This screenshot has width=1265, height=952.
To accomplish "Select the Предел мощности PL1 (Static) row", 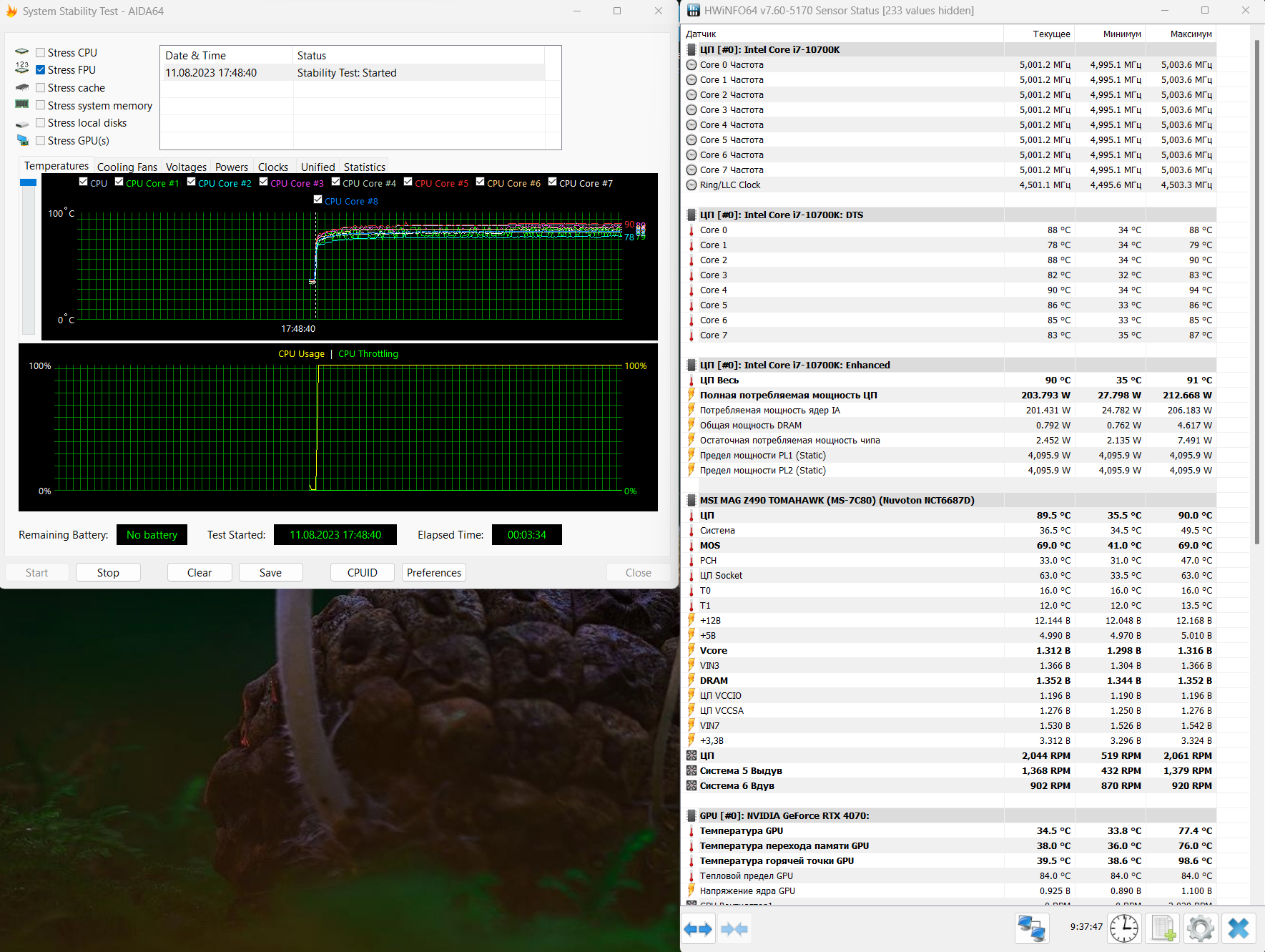I will [949, 455].
